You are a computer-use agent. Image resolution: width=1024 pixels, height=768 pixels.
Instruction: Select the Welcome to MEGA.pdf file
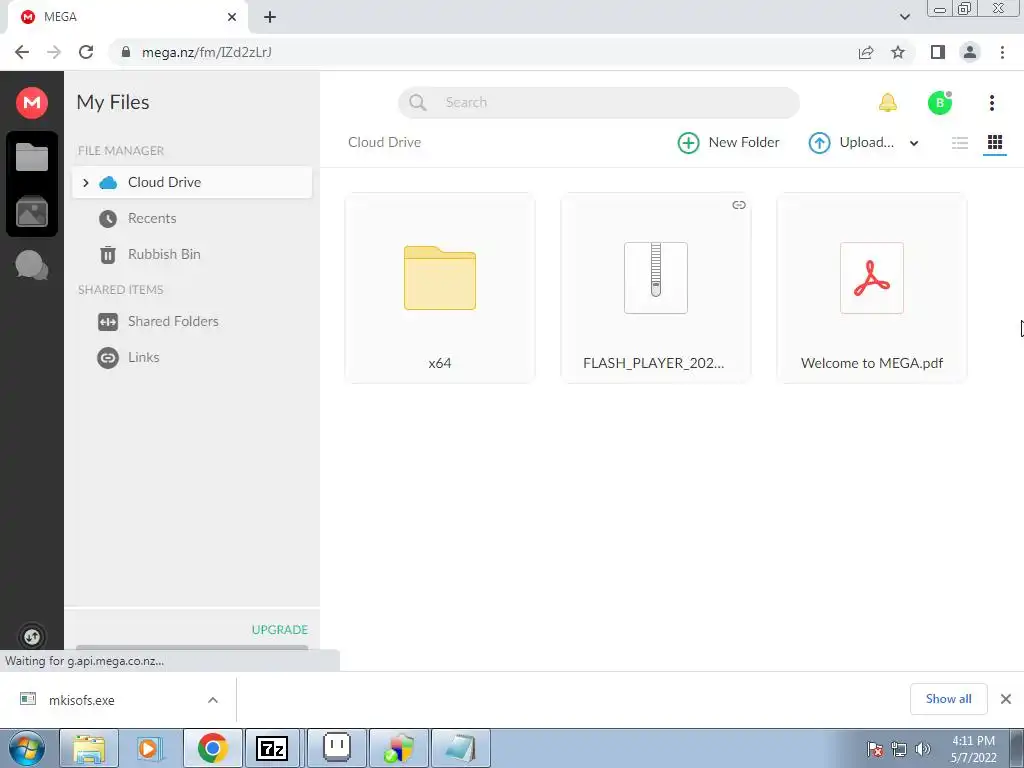872,288
